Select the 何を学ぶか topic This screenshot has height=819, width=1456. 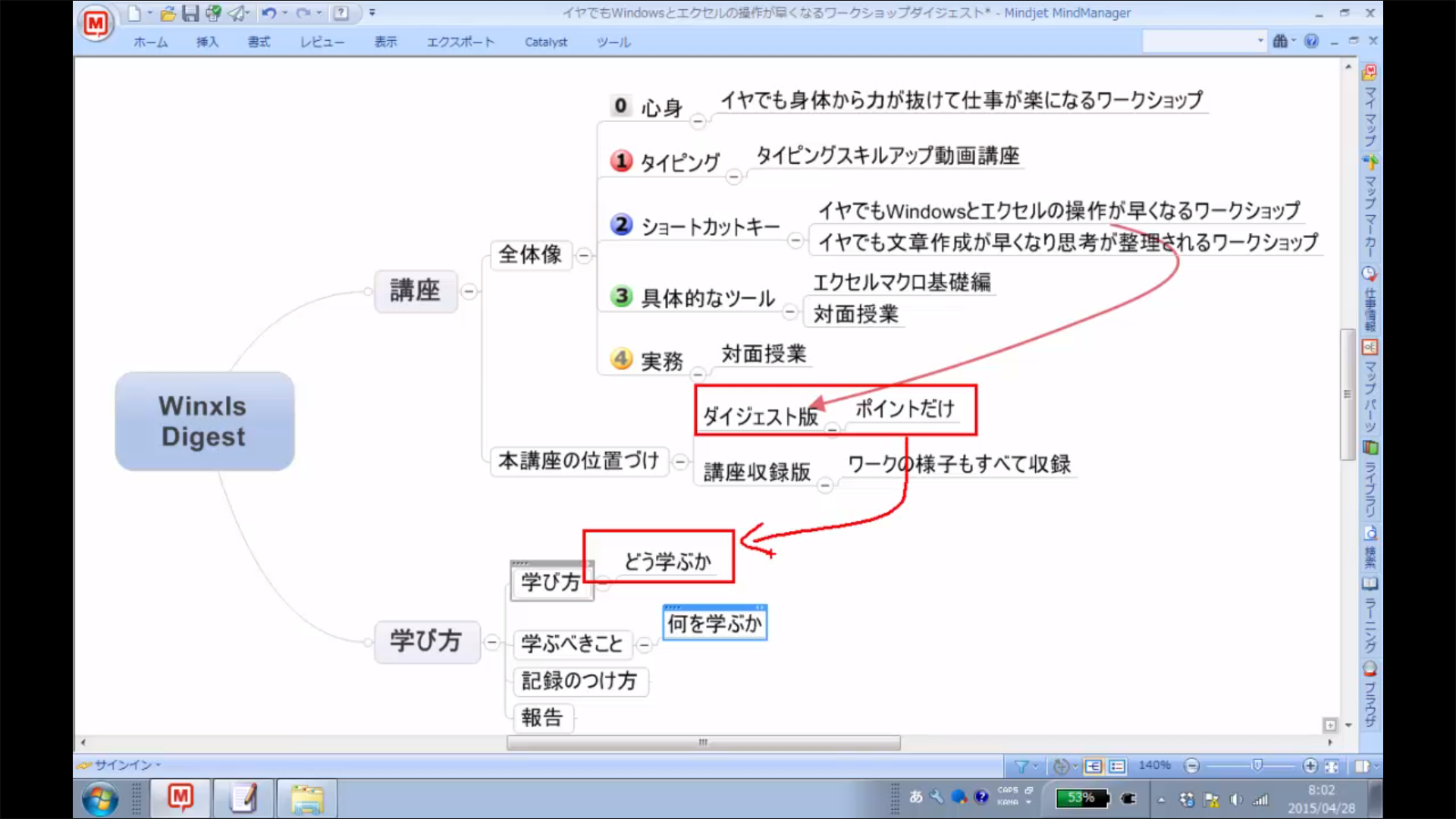(x=714, y=624)
